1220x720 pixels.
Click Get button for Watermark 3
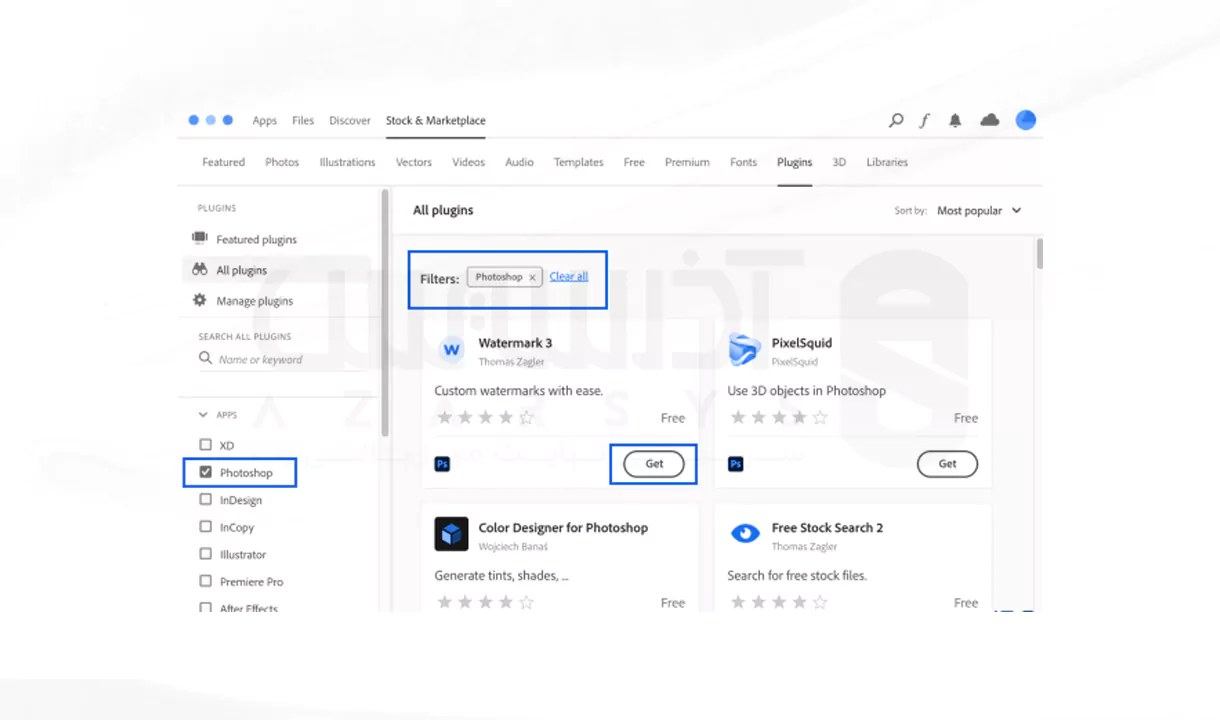click(654, 464)
